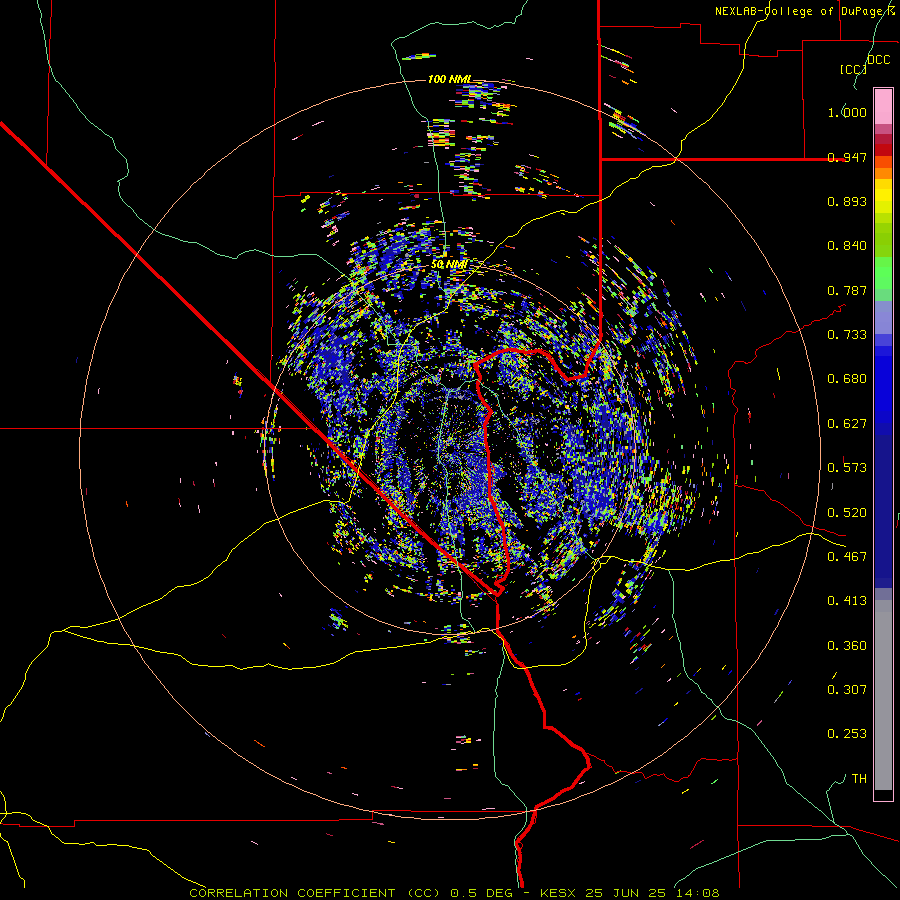This screenshot has height=900, width=900.
Task: Click the 1.000 value on the color scale
Action: pos(847,112)
